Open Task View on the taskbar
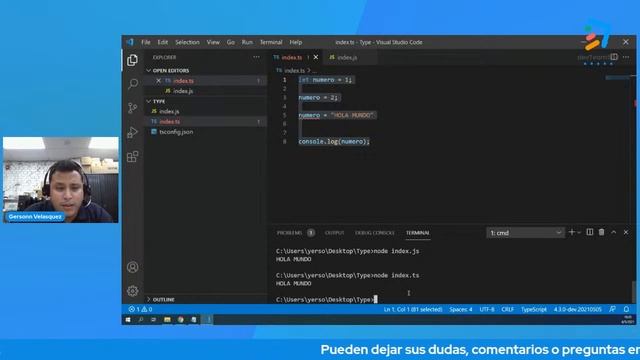Viewport: 640px width, 360px height. click(x=153, y=320)
